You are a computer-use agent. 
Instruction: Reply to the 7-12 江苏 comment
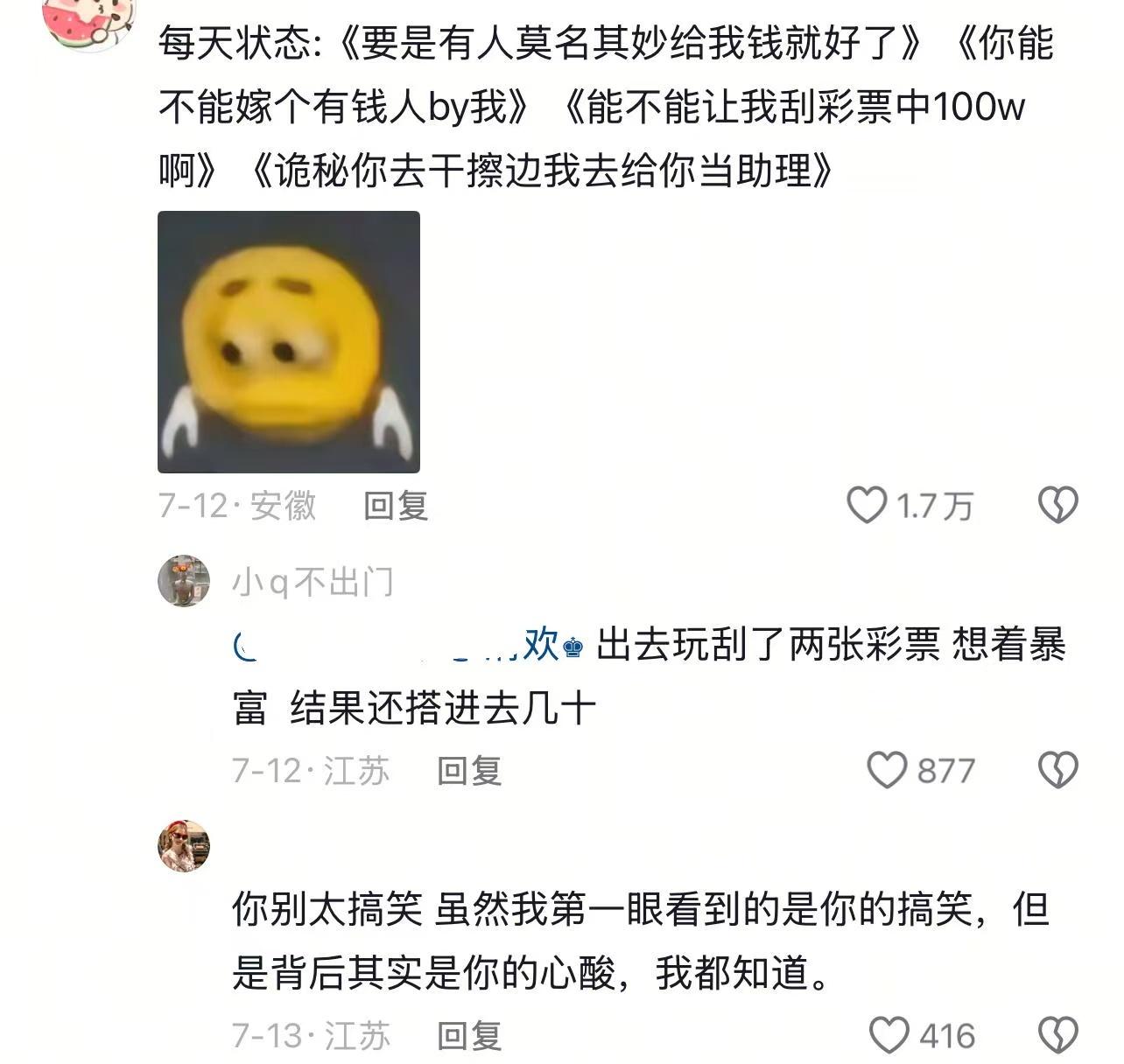click(x=469, y=771)
